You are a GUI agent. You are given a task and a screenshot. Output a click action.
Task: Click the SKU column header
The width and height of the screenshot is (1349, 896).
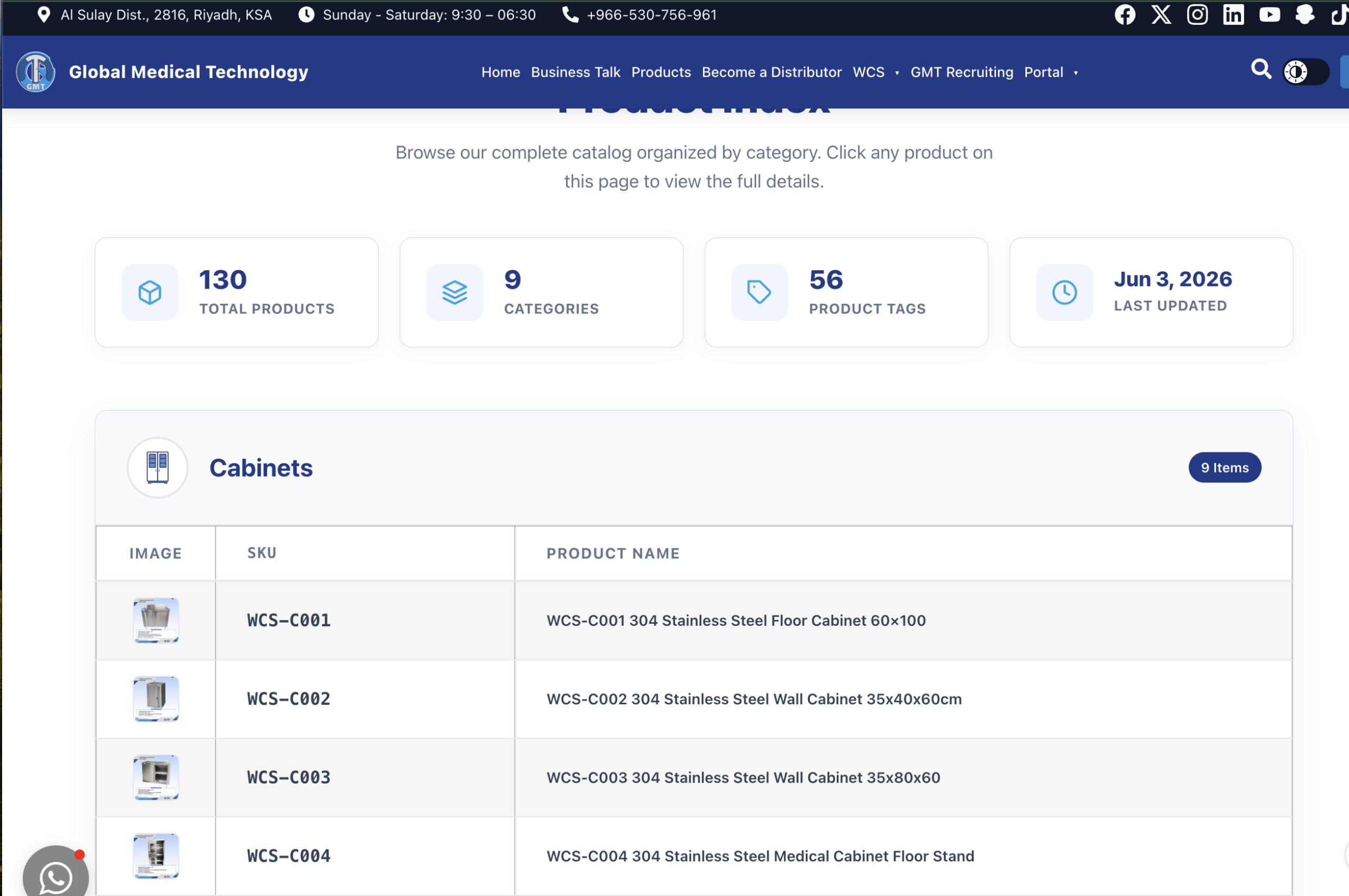coord(262,553)
